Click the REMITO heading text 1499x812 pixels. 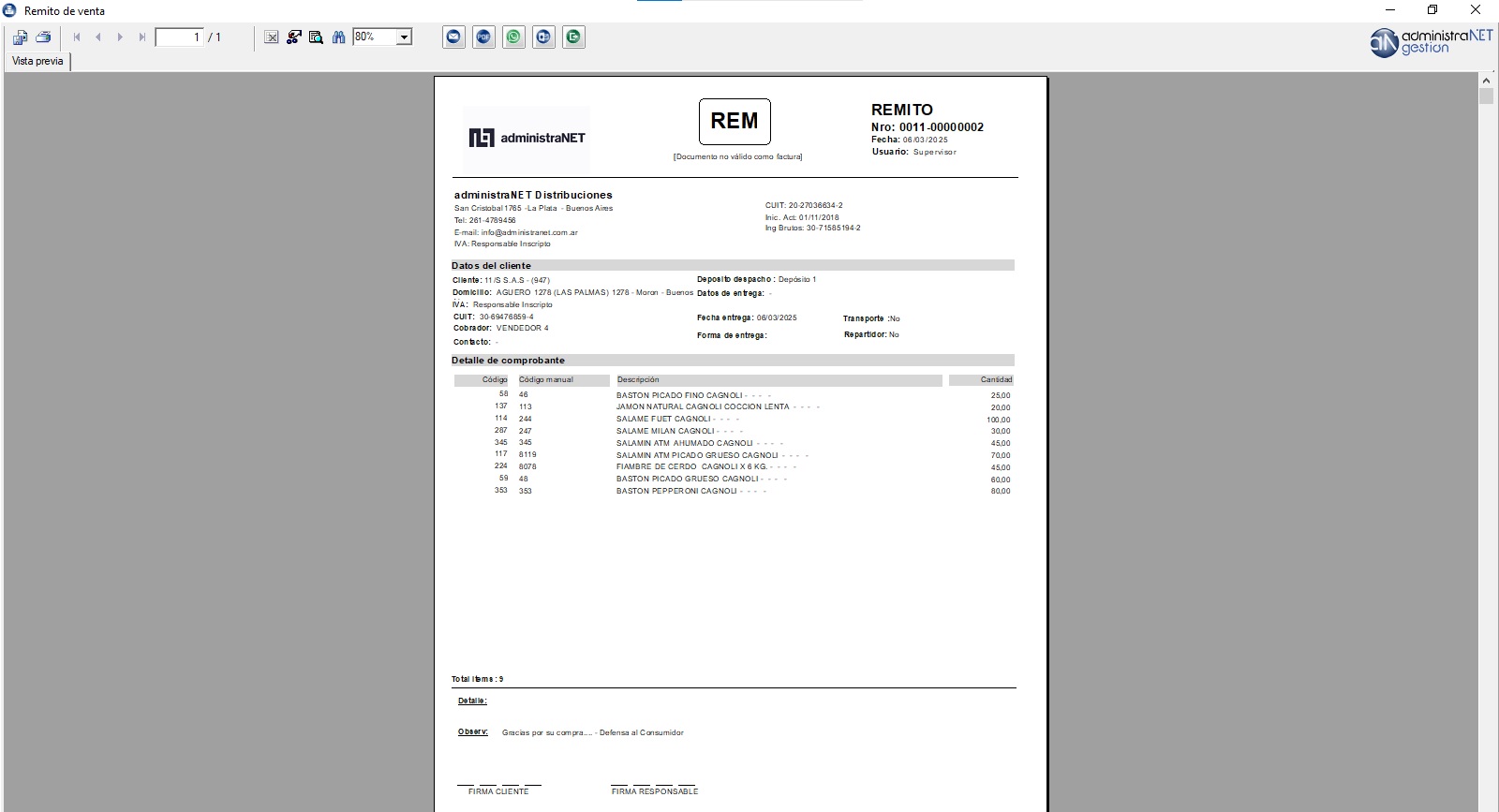[902, 110]
